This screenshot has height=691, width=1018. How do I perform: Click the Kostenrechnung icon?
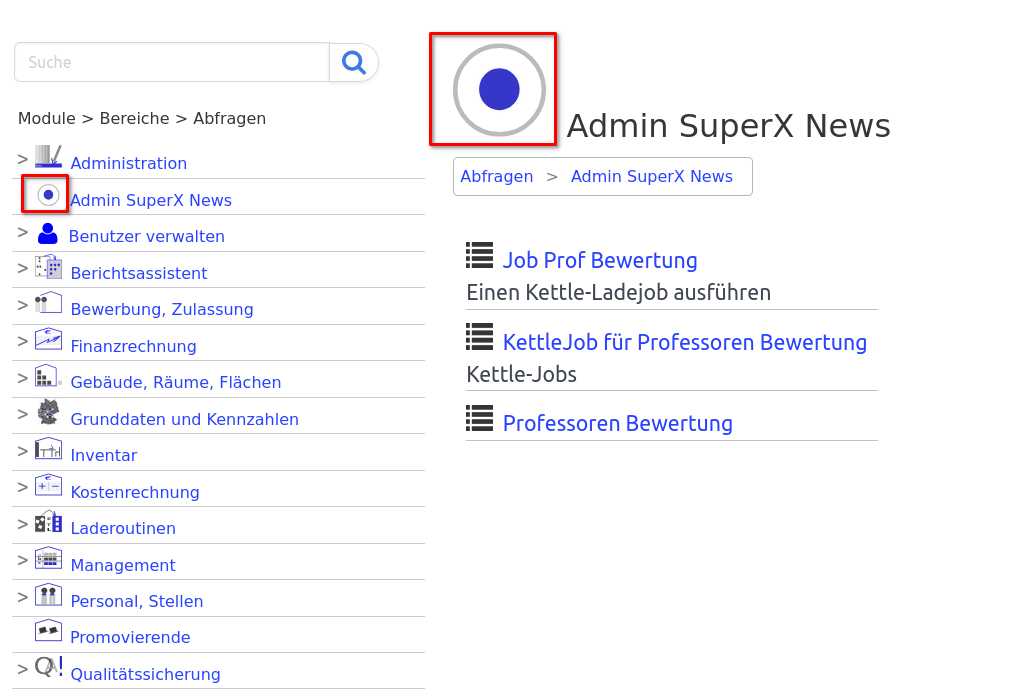tap(48, 486)
